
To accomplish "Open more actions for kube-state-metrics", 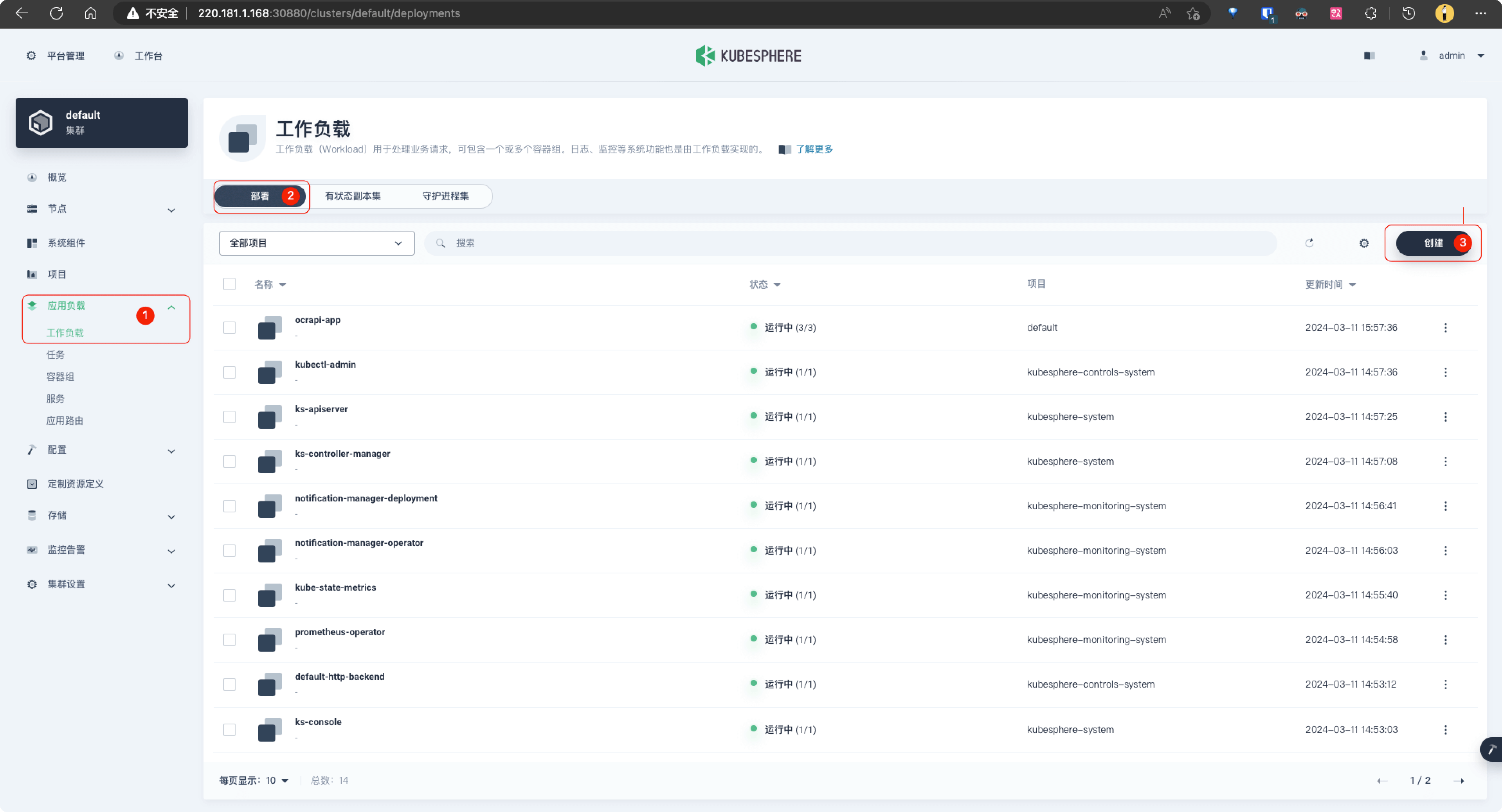I will tap(1445, 595).
